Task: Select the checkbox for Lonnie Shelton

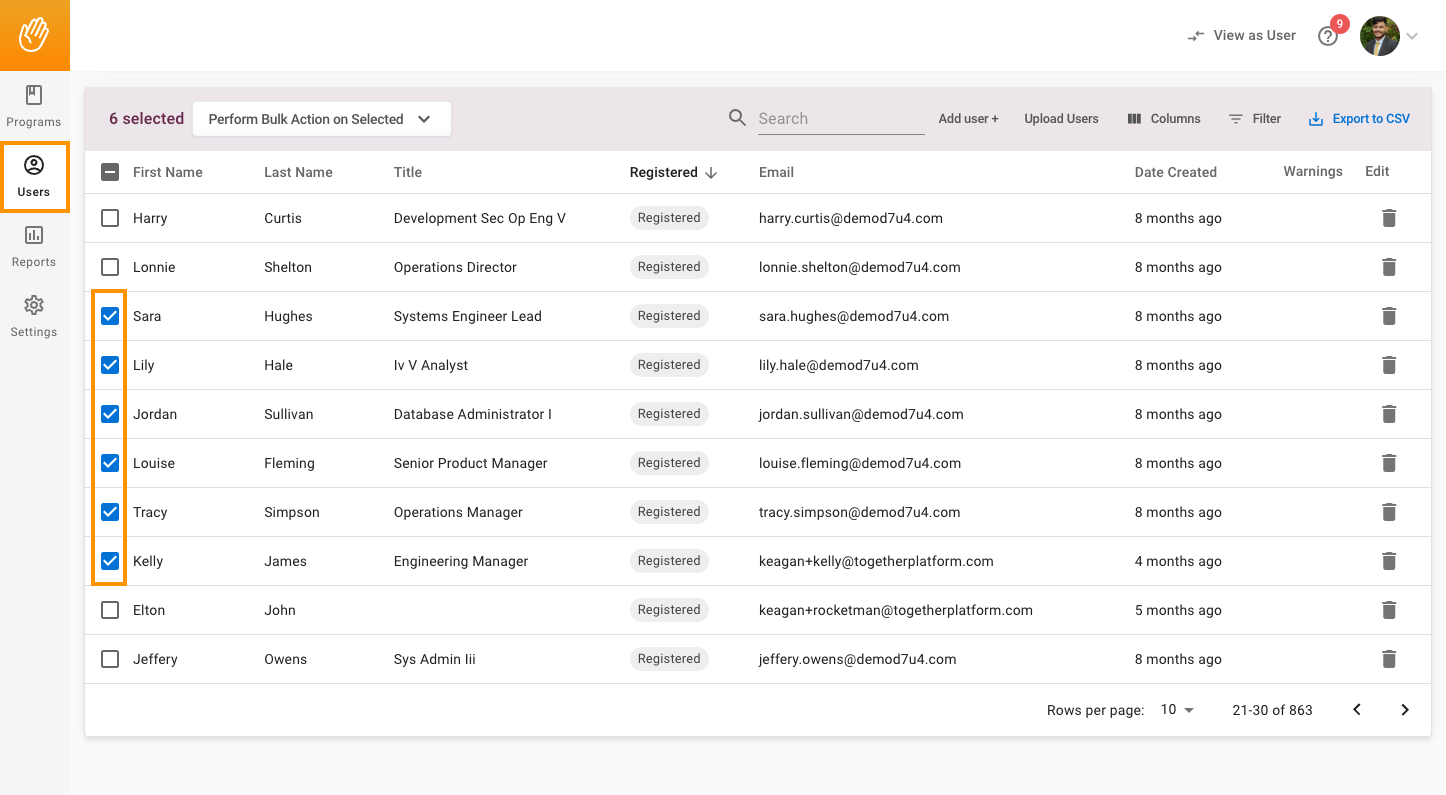Action: tap(109, 267)
